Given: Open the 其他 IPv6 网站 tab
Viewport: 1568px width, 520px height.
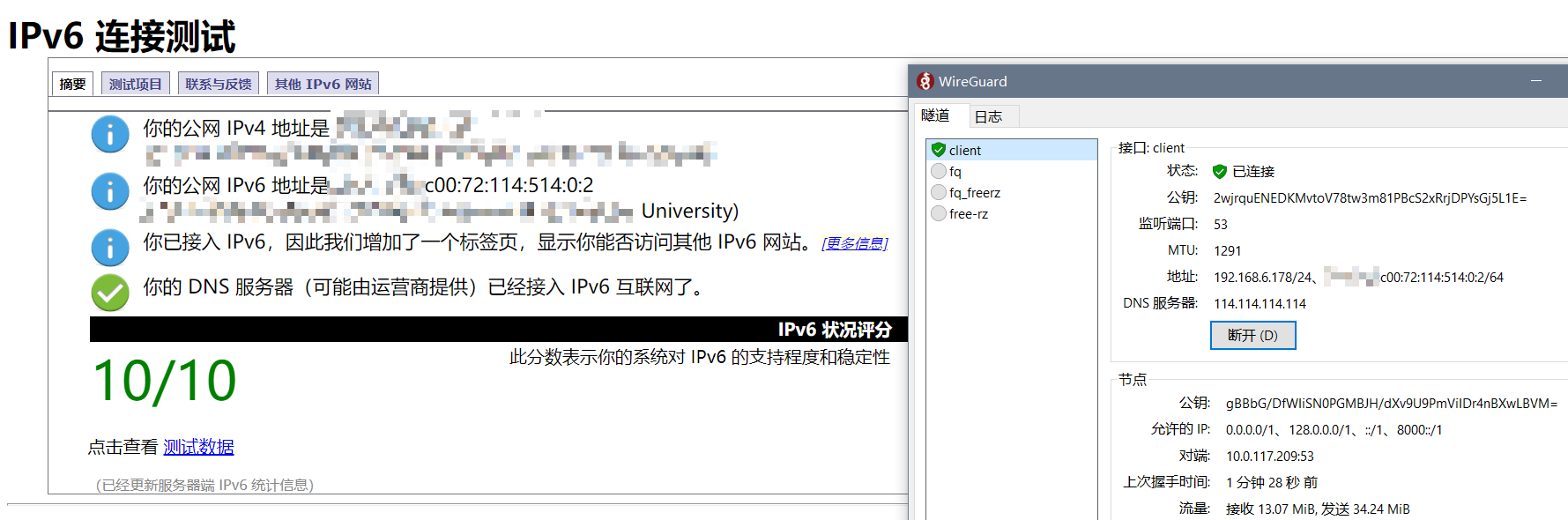Looking at the screenshot, I should (323, 84).
